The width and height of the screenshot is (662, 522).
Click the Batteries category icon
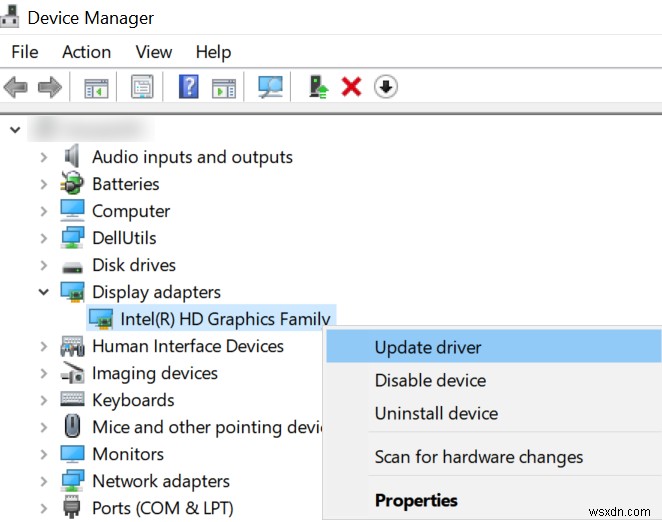pos(72,183)
